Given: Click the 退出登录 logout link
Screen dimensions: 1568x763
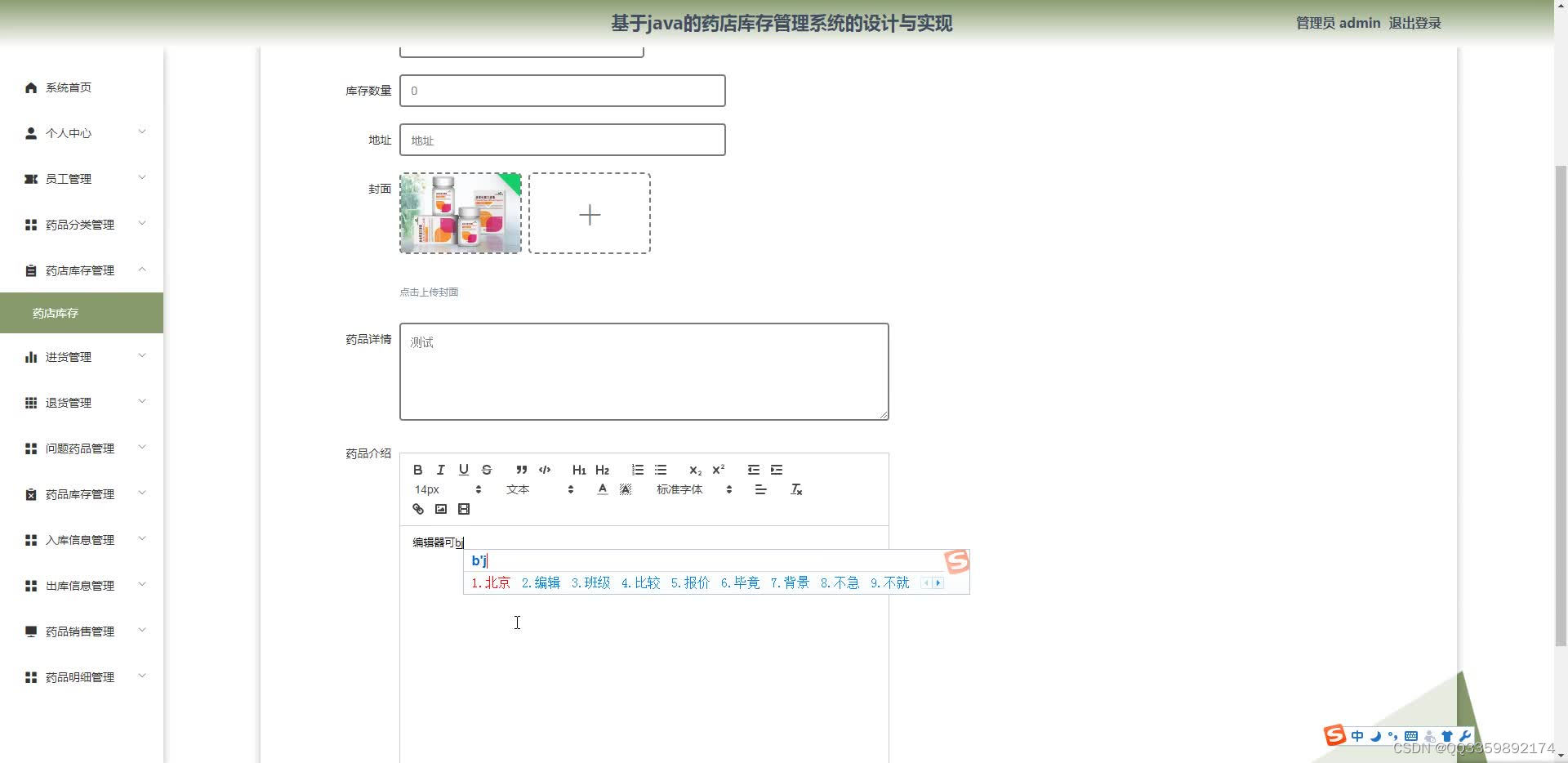Looking at the screenshot, I should [x=1414, y=23].
